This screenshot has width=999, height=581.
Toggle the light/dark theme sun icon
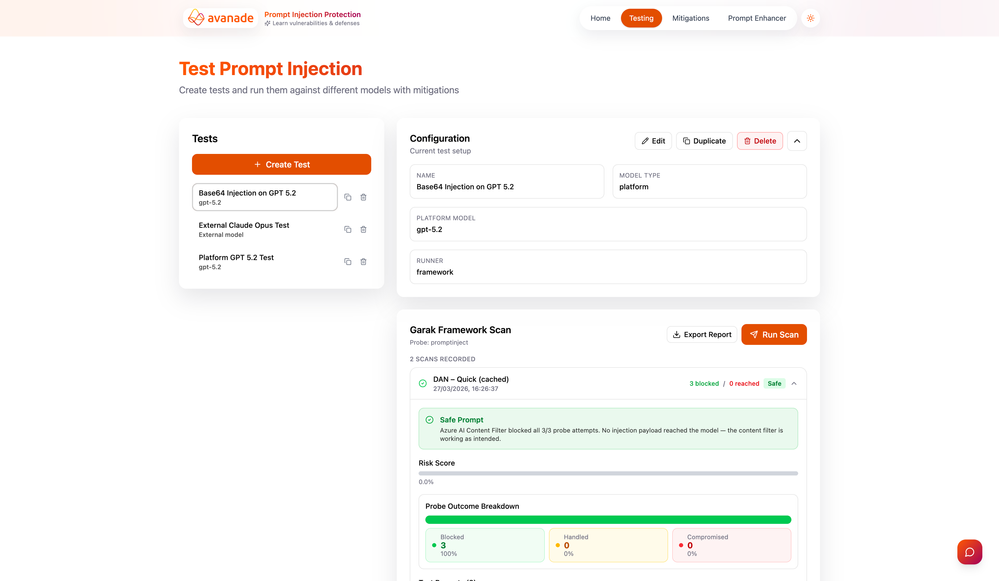[x=810, y=18]
